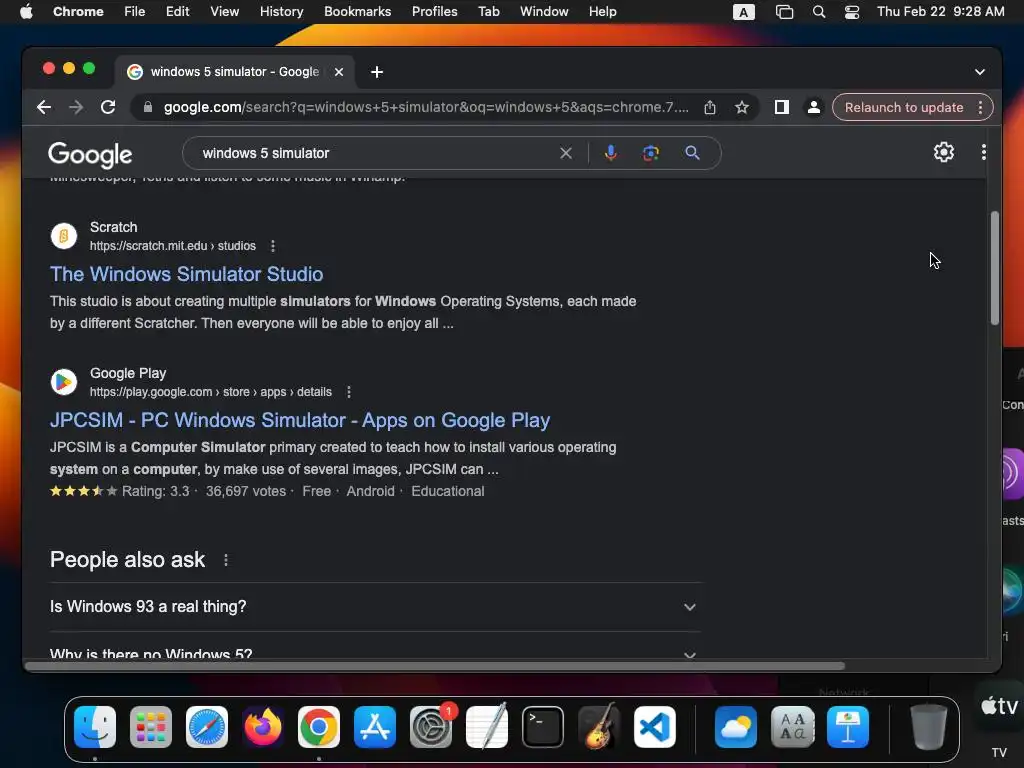Viewport: 1024px width, 768px height.
Task: Open the Chrome three-dot menu beside Relaunch to update
Action: [x=980, y=107]
